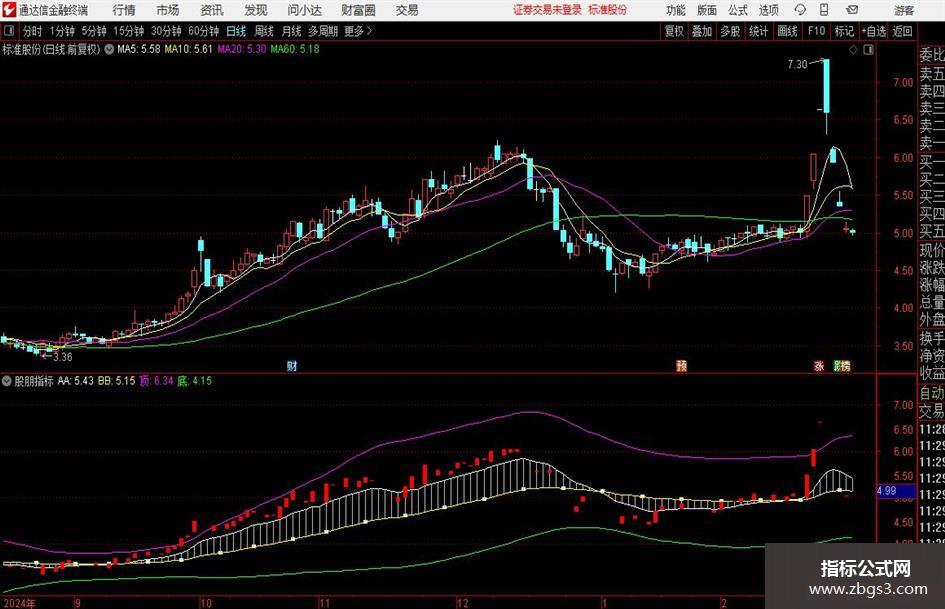Open the 发现 menu
Screen dimensions: 945x609
click(x=256, y=10)
